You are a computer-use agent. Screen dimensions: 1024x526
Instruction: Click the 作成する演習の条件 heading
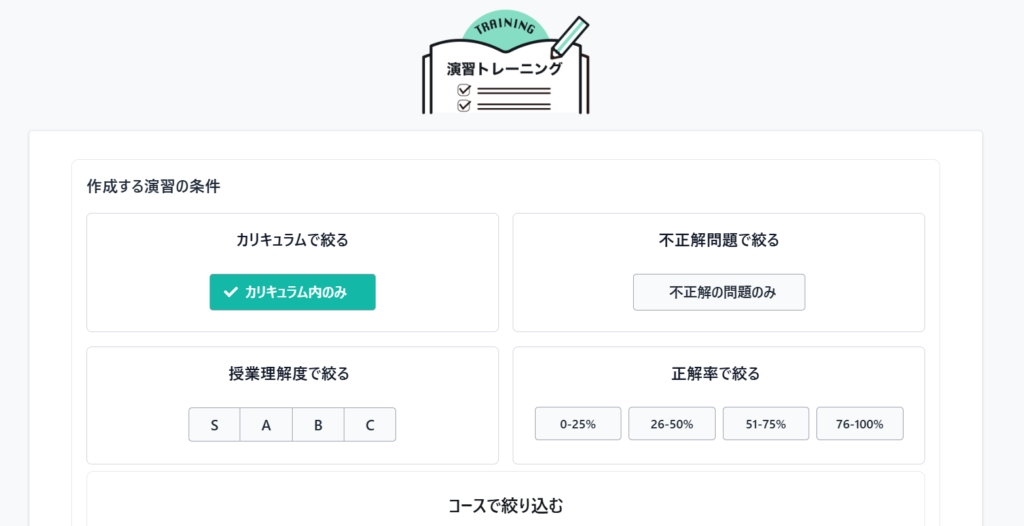tap(153, 186)
